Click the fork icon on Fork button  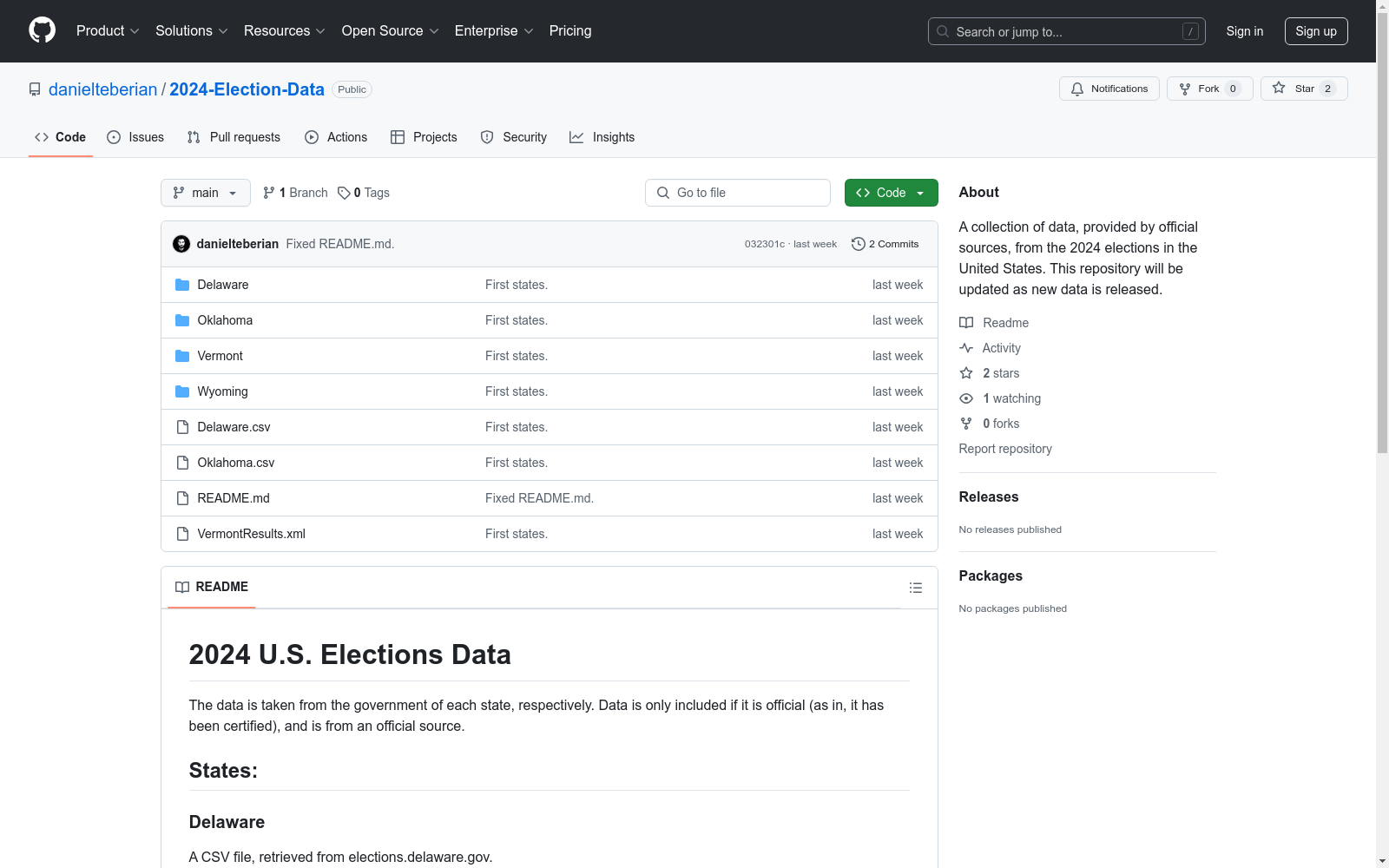coord(1185,89)
